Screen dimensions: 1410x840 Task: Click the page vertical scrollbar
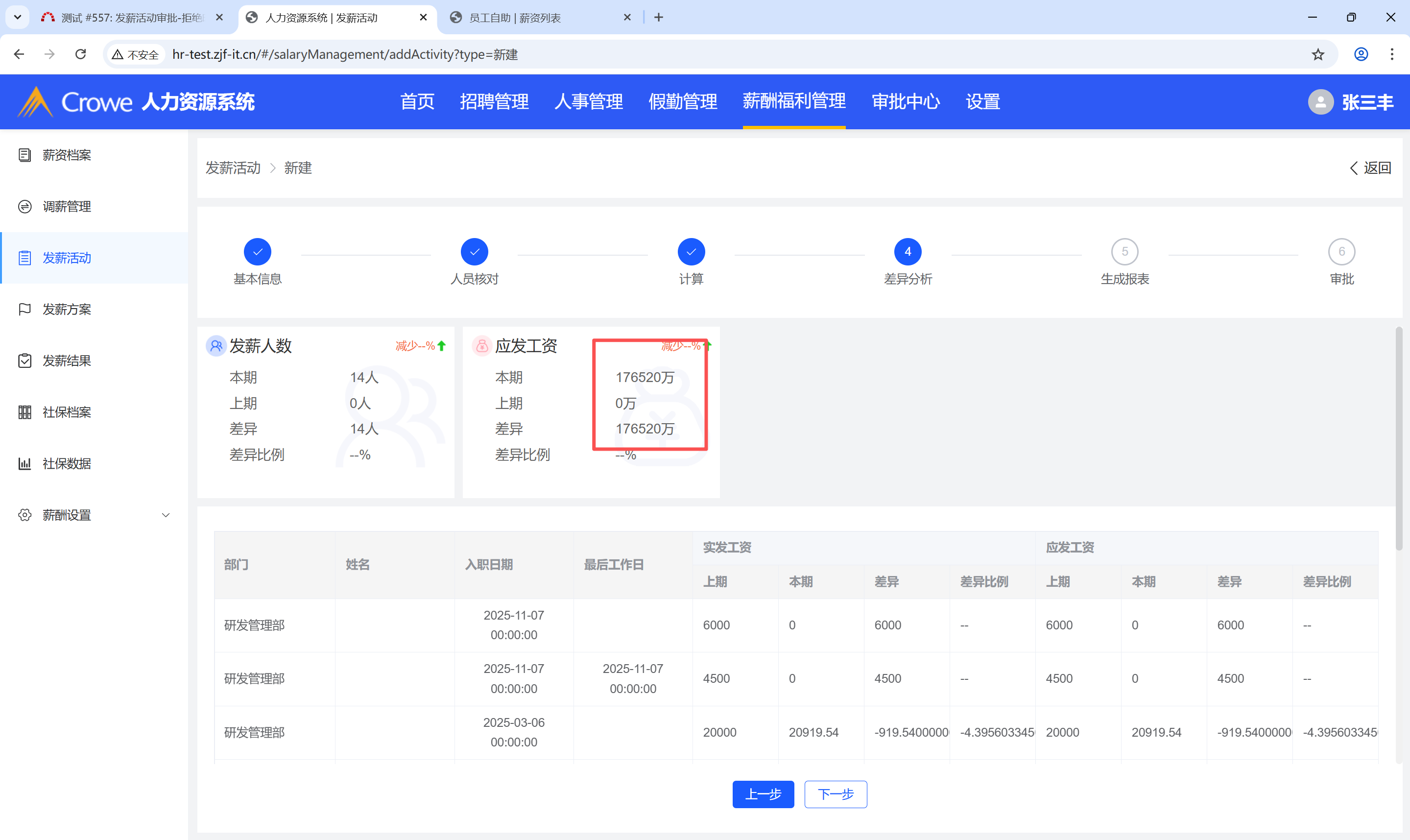pos(1398,439)
